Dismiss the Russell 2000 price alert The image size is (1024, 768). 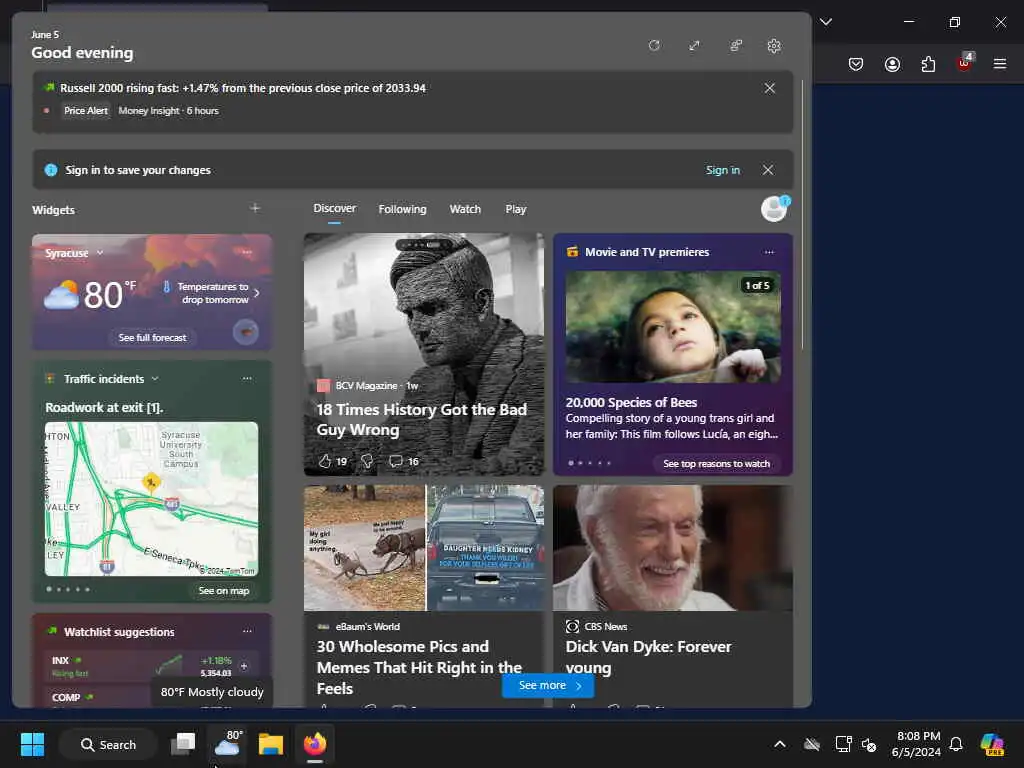770,88
